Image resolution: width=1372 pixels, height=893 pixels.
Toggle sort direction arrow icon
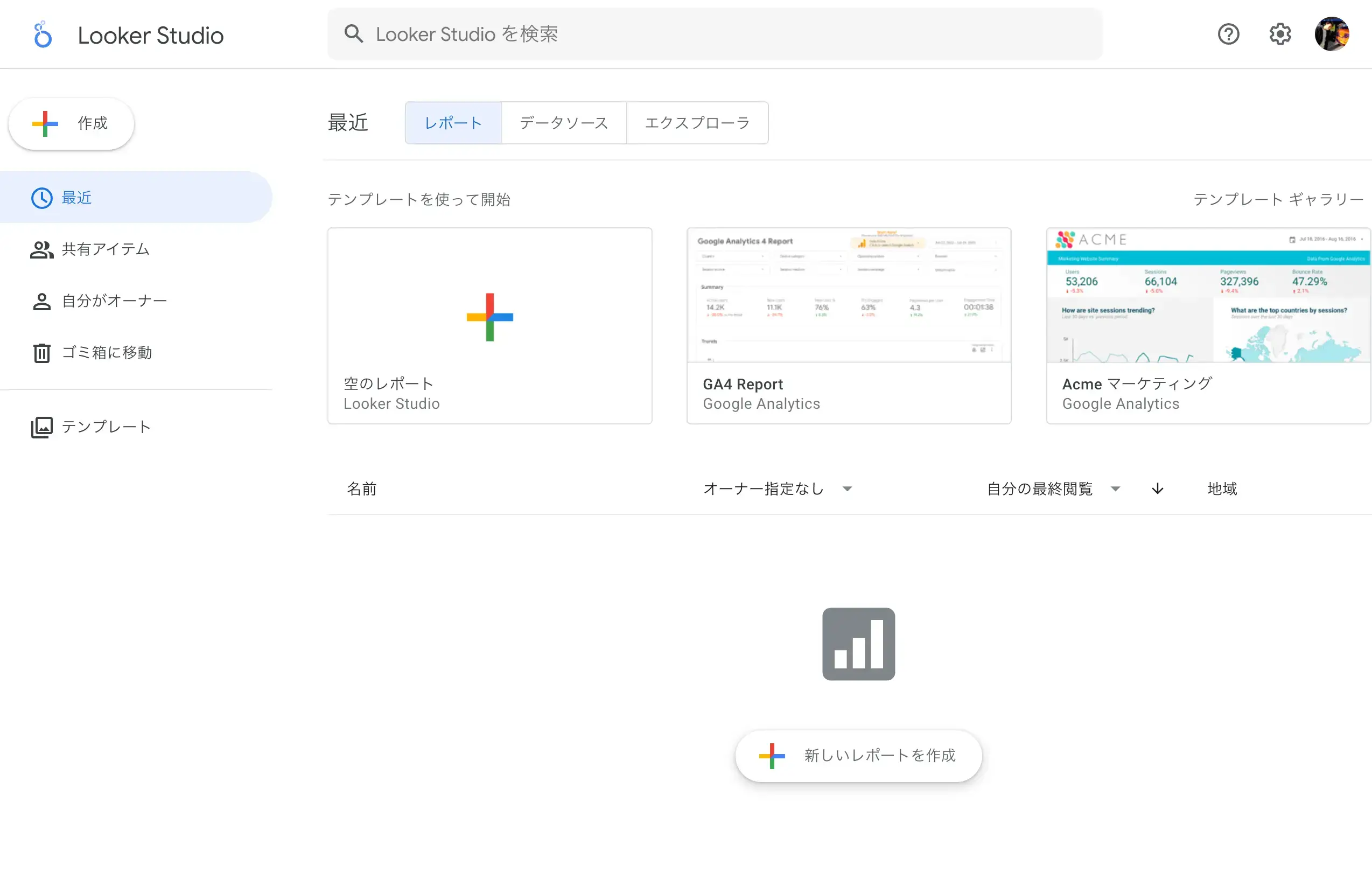1157,489
